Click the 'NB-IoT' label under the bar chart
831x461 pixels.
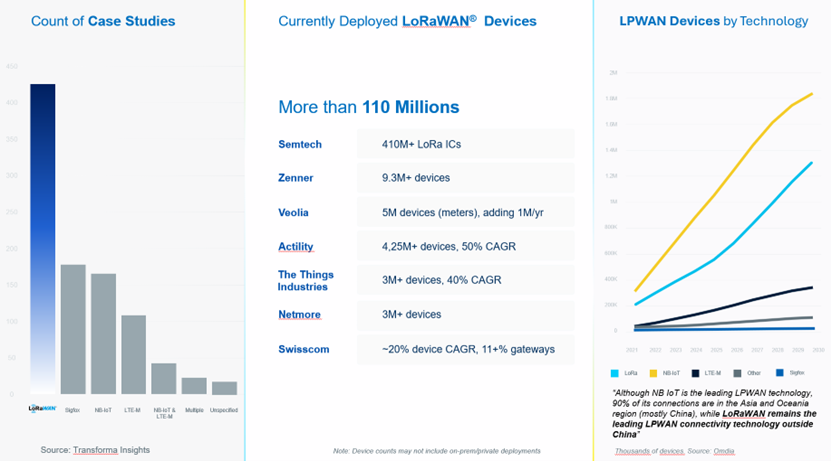[x=103, y=410]
